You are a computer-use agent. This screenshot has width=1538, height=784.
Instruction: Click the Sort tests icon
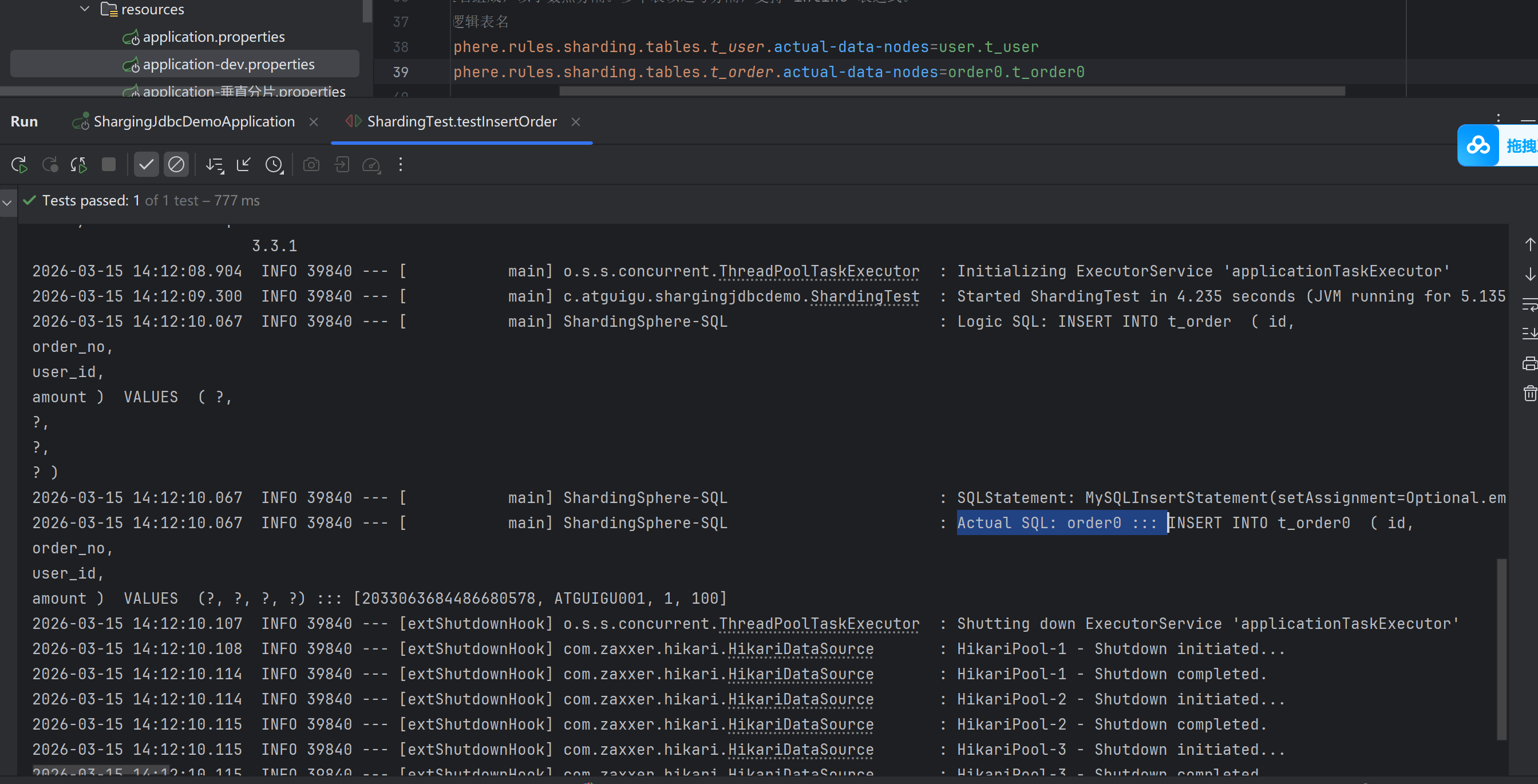click(214, 165)
